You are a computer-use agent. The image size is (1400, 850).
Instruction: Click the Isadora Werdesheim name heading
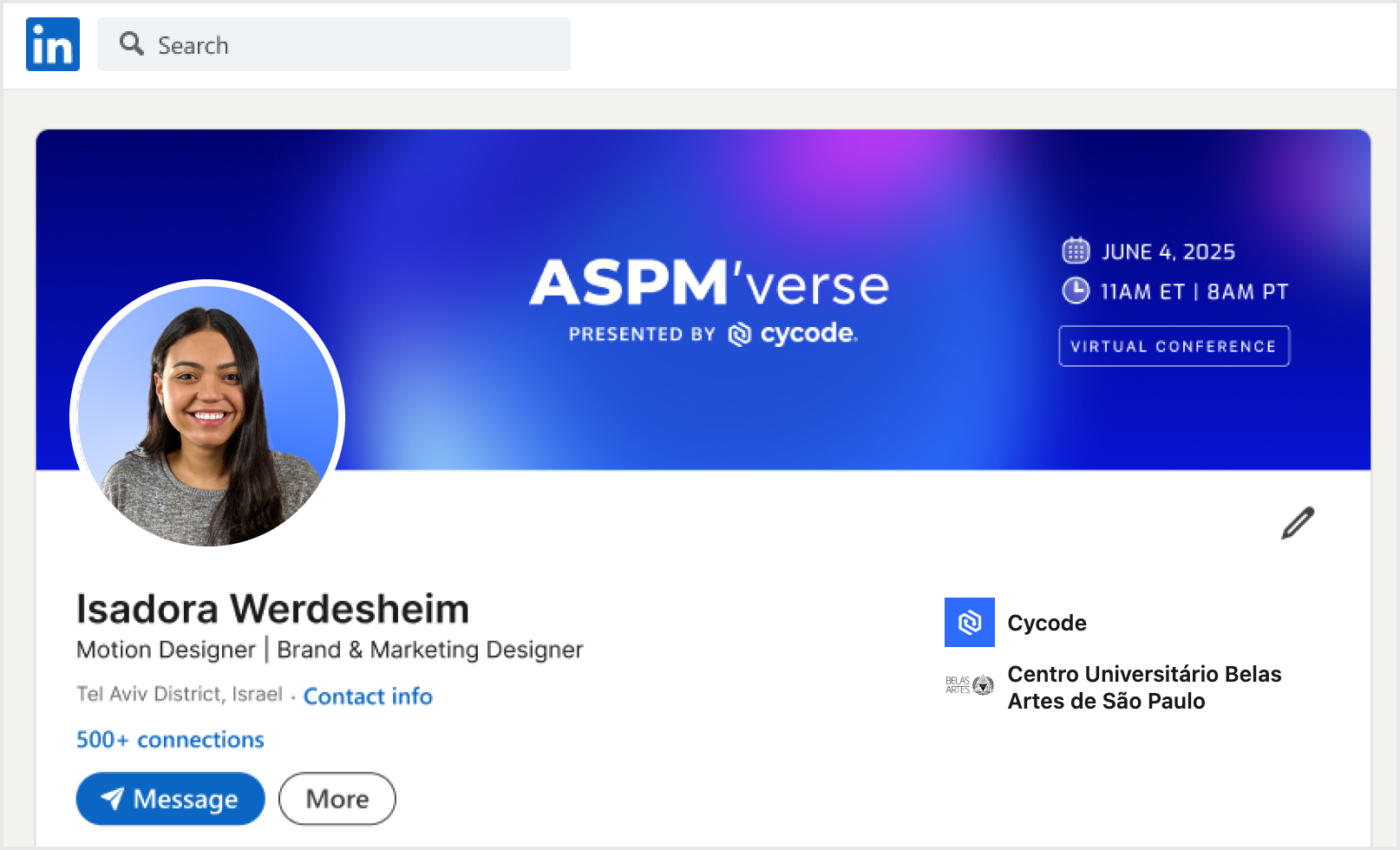(x=272, y=608)
